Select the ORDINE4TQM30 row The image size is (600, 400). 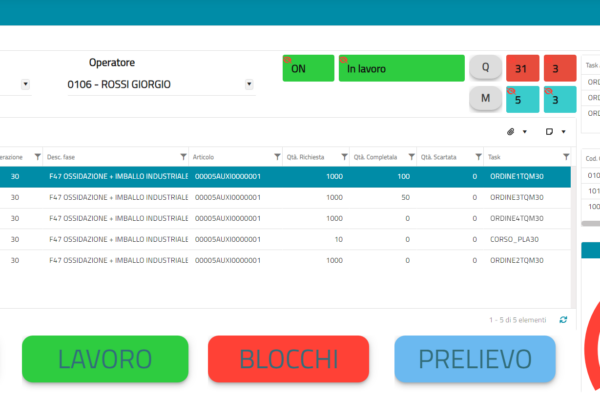[x=285, y=219]
